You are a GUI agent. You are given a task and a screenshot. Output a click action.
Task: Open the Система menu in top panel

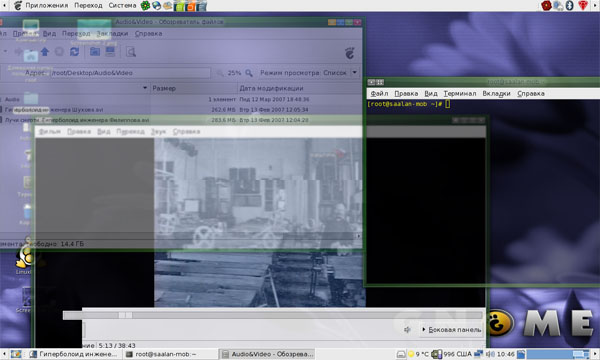click(122, 5)
